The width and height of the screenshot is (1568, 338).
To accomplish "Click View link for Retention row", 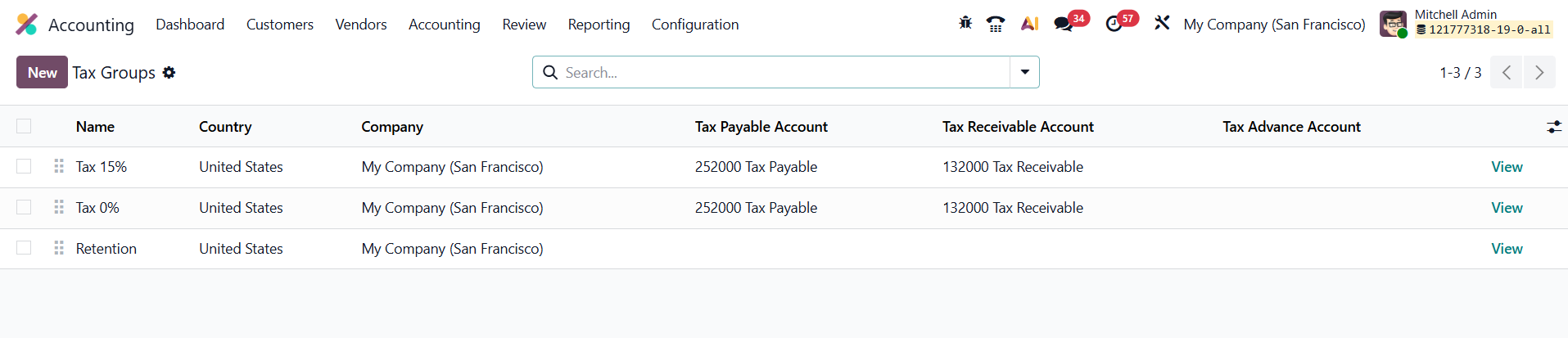I will tap(1507, 249).
